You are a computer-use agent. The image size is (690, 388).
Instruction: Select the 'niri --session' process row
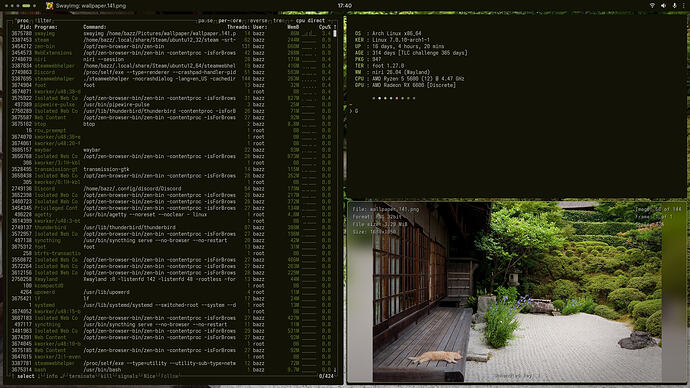coord(171,59)
